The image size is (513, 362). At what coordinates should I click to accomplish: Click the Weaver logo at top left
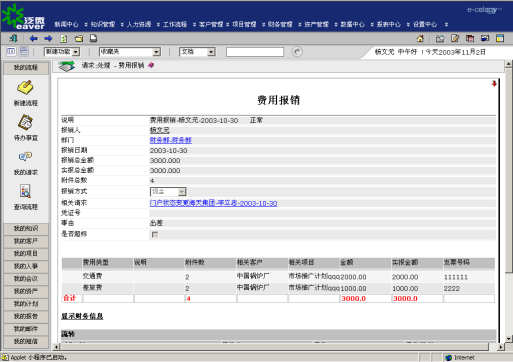[23, 17]
